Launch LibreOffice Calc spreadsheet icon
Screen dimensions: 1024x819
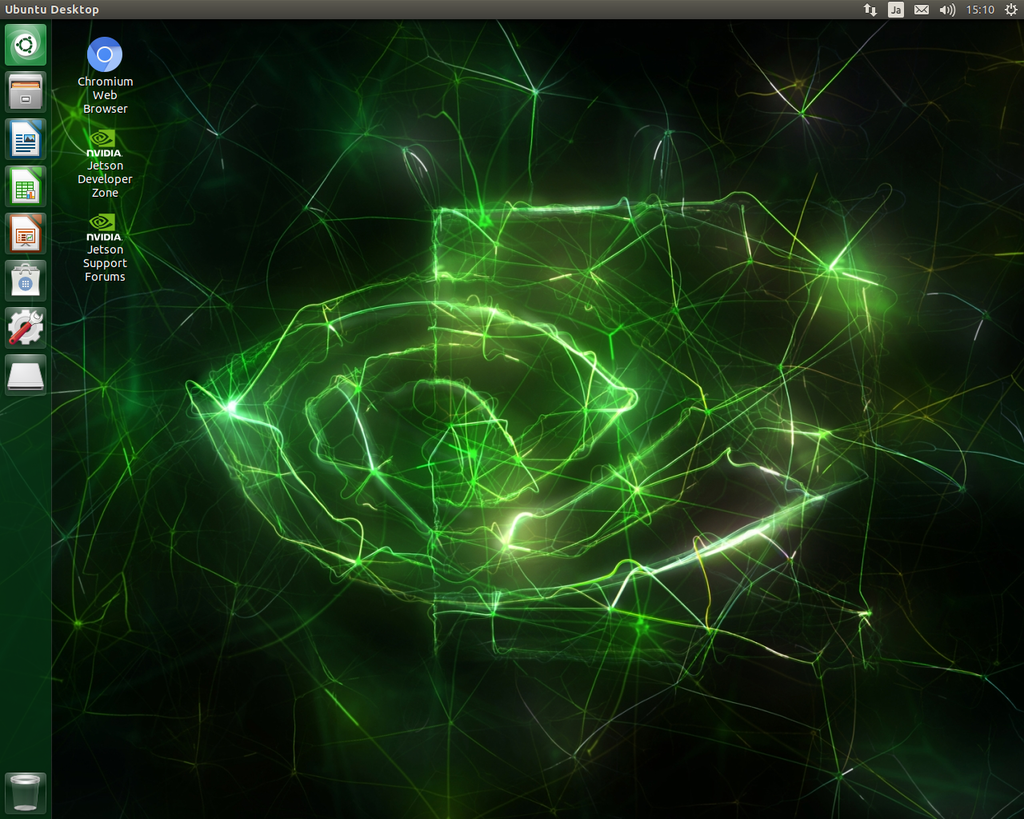pos(25,186)
